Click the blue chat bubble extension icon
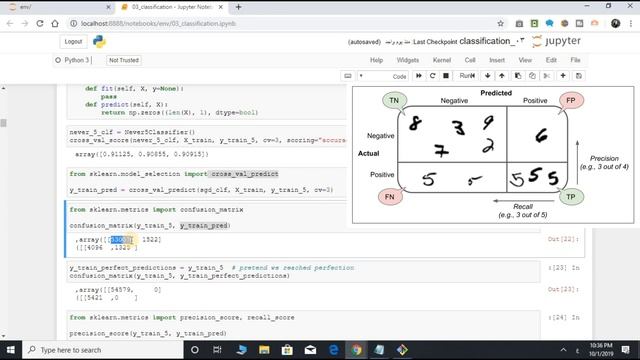 [549, 24]
